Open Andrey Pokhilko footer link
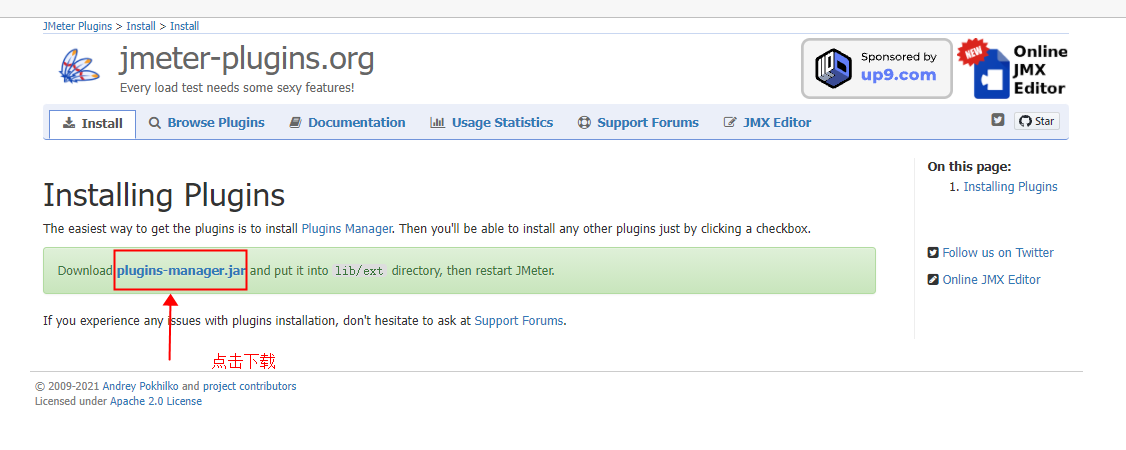 141,386
